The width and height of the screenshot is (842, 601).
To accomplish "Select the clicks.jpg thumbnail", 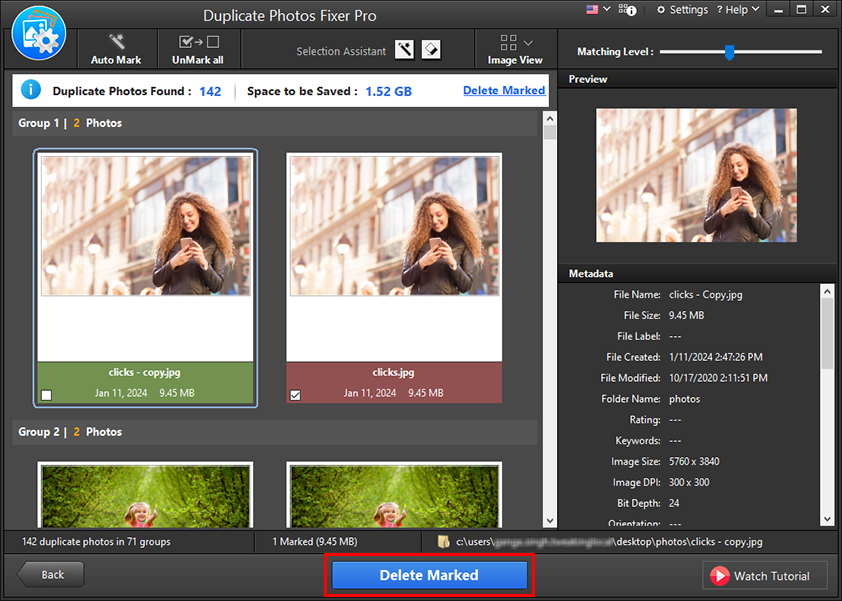I will point(395,226).
